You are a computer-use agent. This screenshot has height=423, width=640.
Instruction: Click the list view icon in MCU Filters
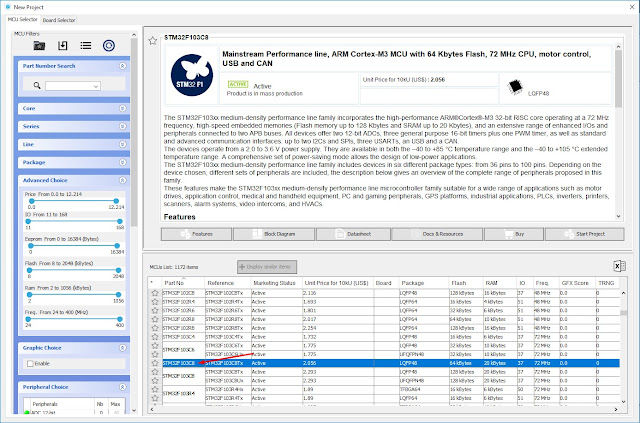[86, 45]
